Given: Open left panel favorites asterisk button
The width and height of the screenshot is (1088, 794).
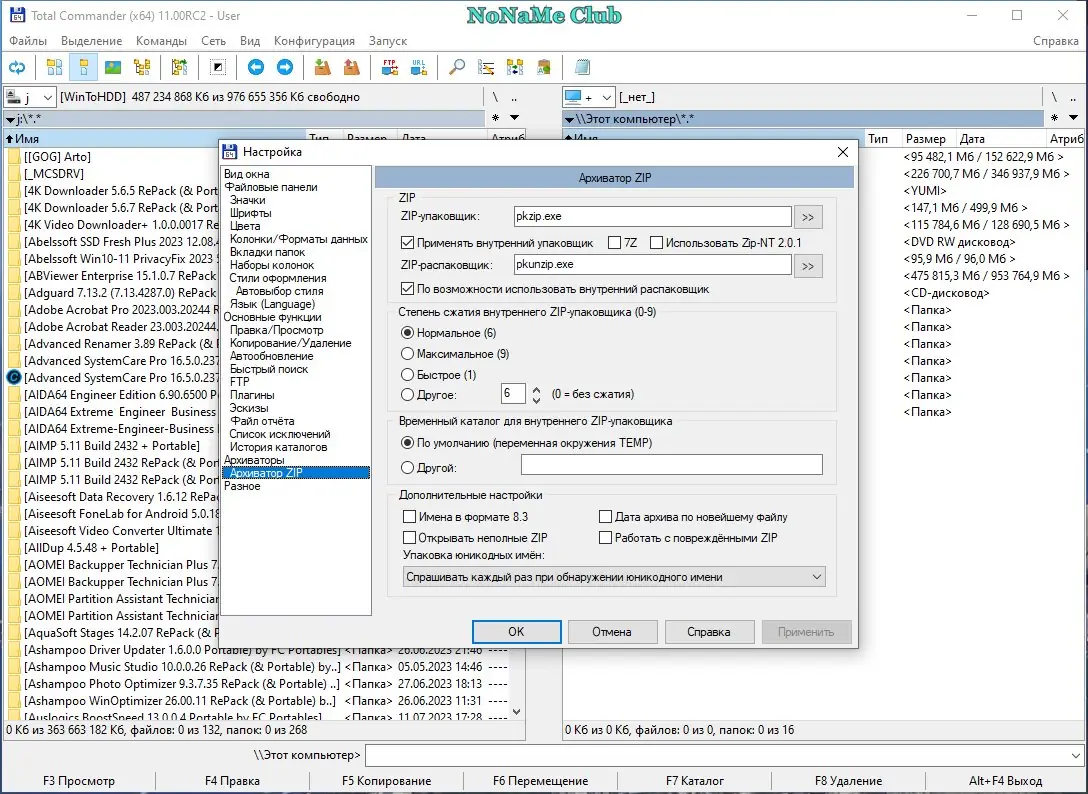Looking at the screenshot, I should pyautogui.click(x=495, y=118).
